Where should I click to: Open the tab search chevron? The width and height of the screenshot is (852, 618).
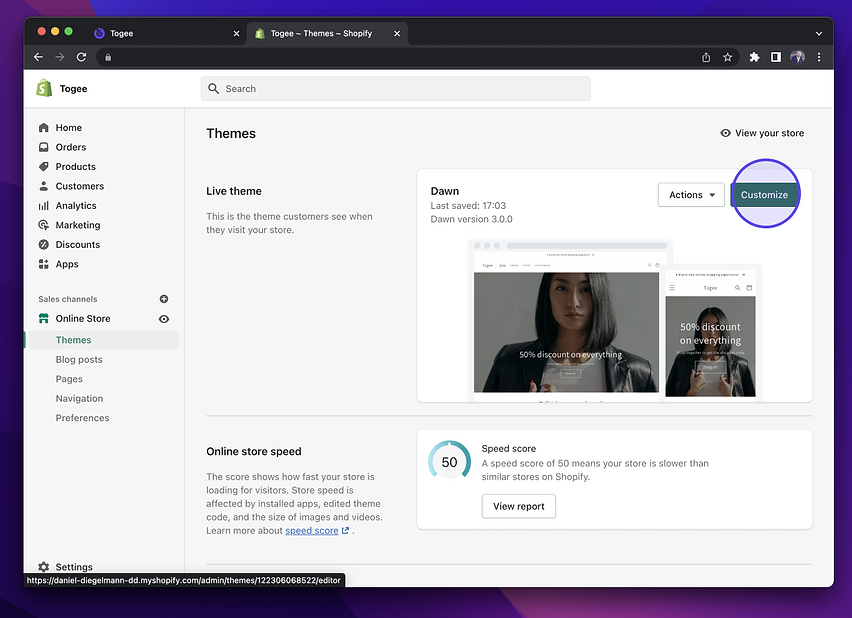click(819, 33)
